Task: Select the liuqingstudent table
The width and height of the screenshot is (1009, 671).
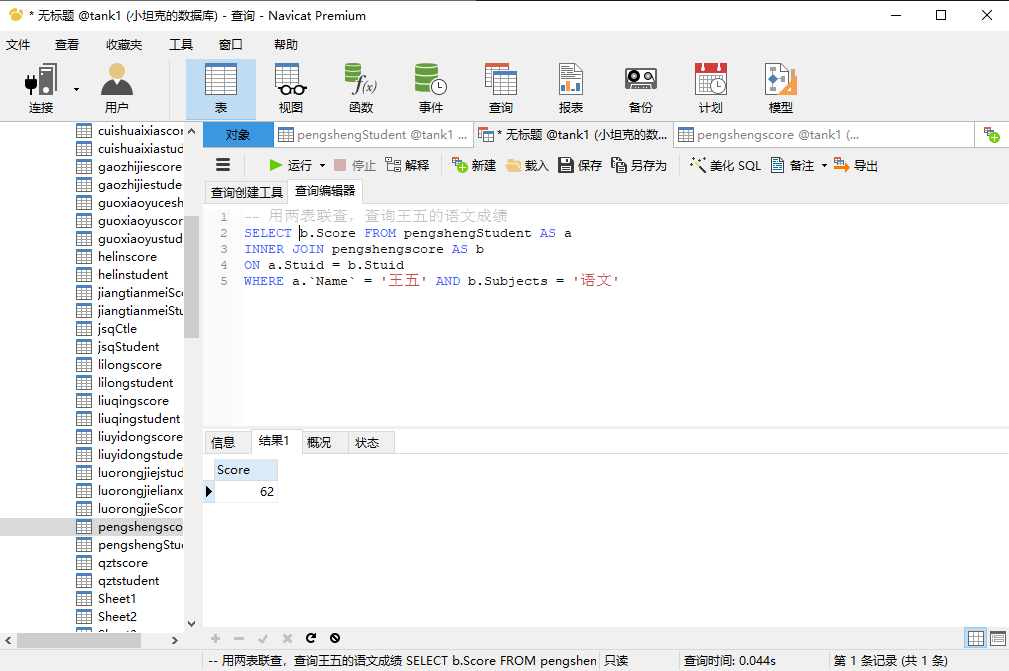Action: [x=139, y=419]
